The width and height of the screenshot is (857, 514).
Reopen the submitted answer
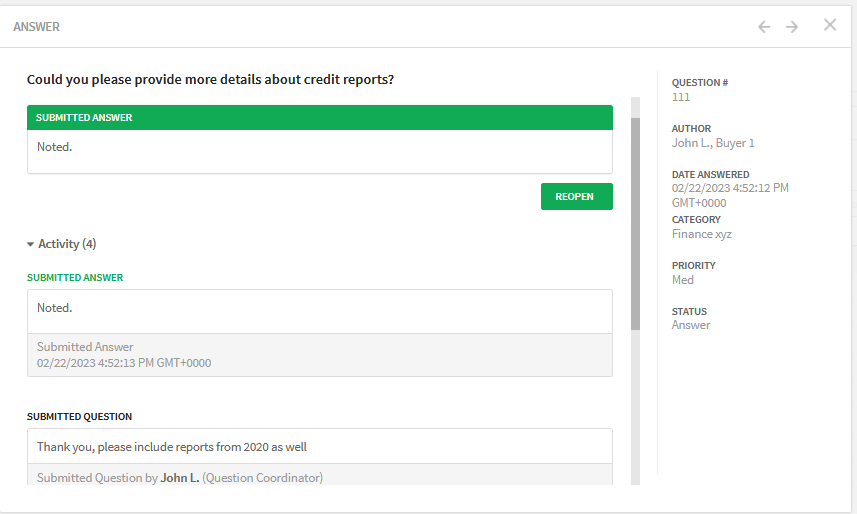click(577, 196)
